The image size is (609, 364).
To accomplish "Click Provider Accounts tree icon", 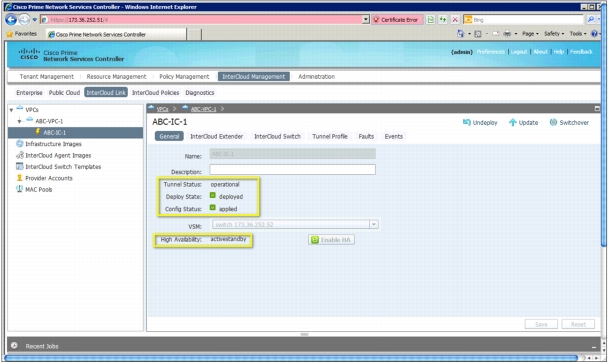I will (19, 178).
